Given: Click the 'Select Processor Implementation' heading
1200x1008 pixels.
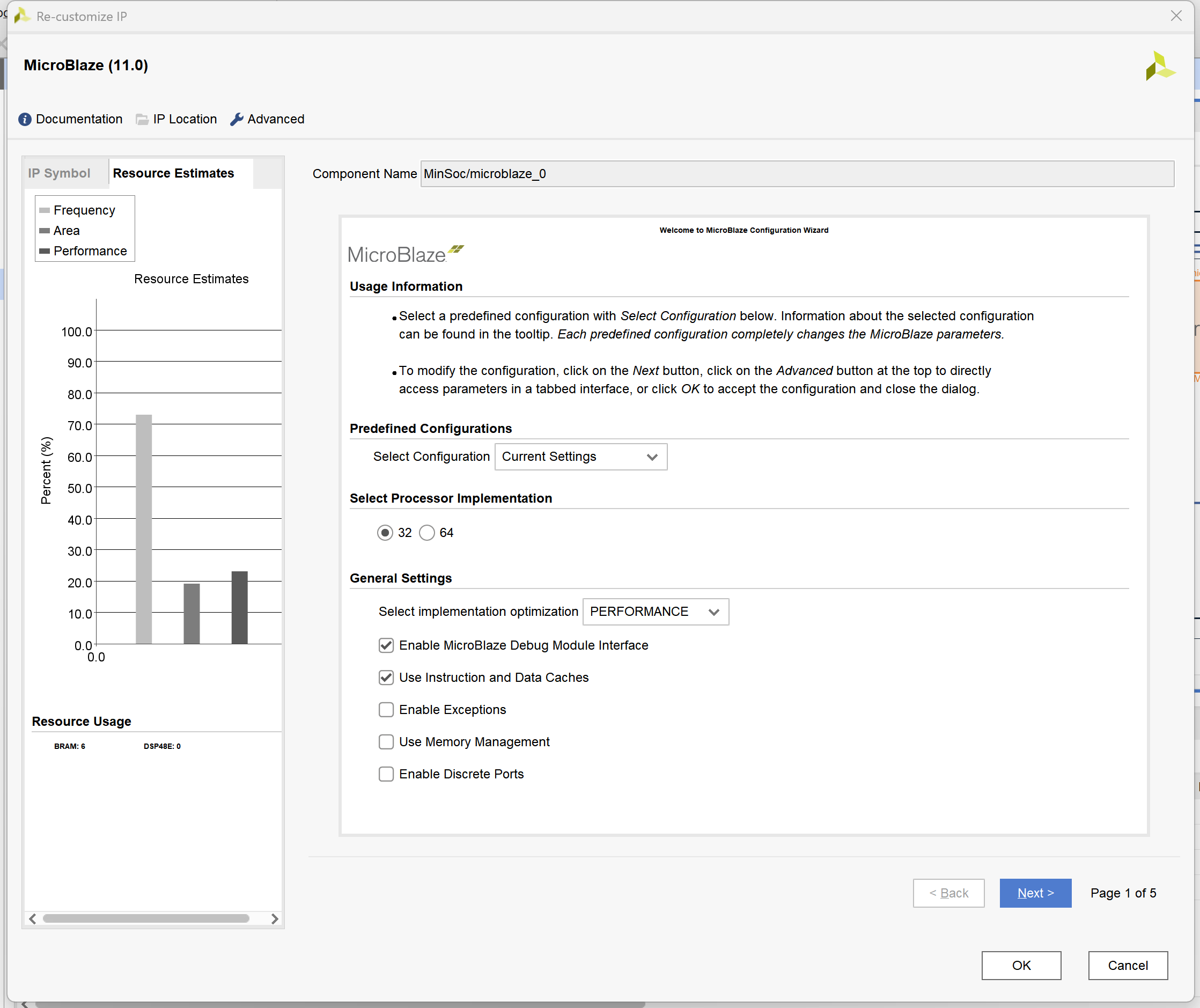Looking at the screenshot, I should (x=451, y=498).
